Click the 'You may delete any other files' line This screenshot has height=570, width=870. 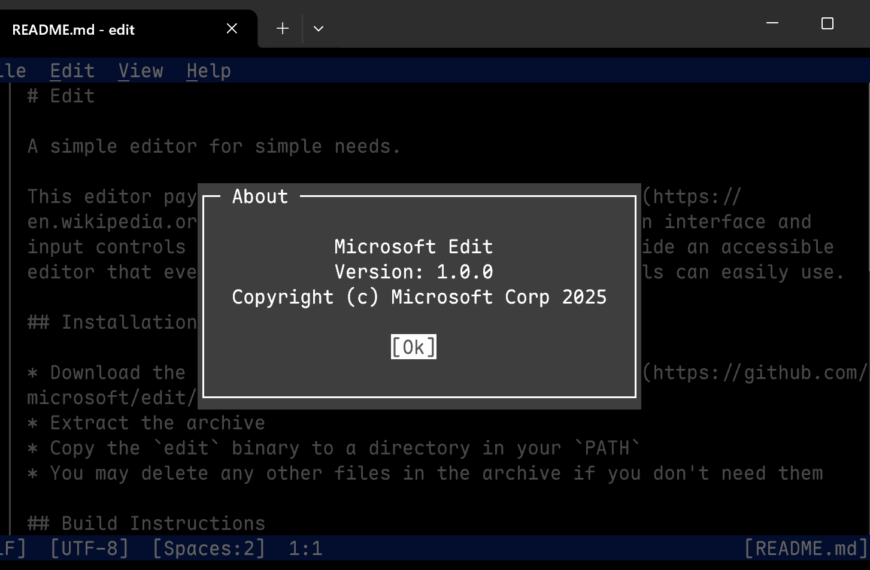pos(425,473)
